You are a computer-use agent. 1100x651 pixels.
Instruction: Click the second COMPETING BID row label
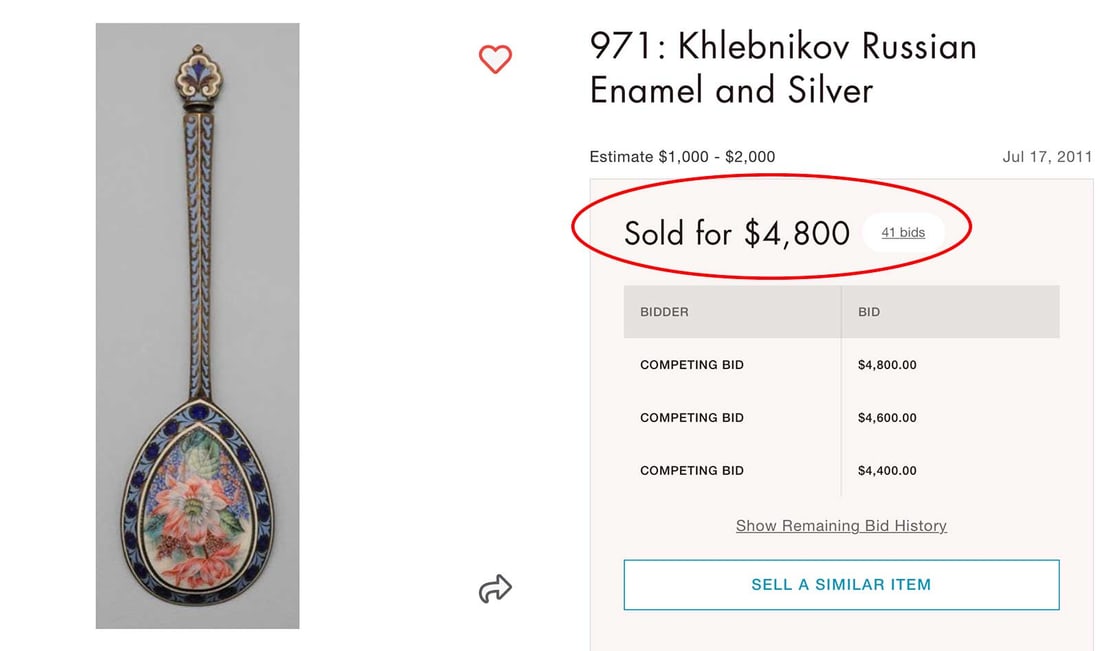coord(692,418)
